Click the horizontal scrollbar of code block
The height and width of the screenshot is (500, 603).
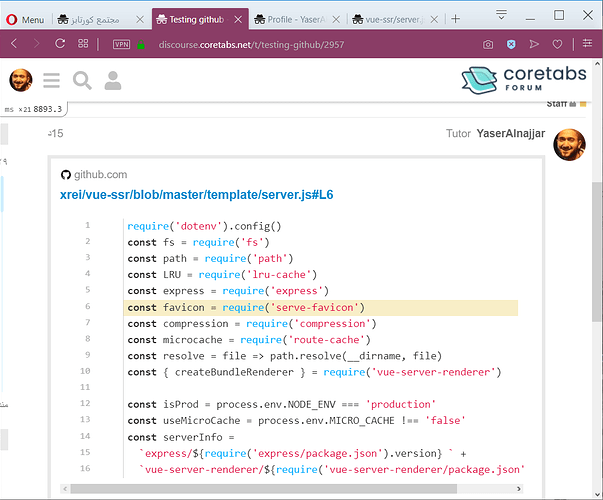[263, 489]
